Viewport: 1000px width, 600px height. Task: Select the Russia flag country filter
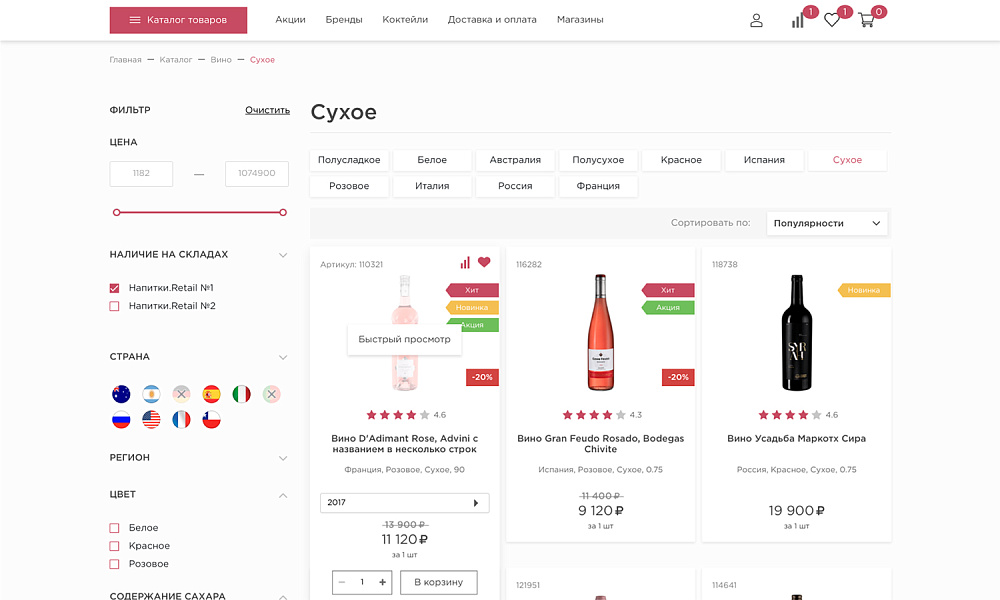coord(121,420)
